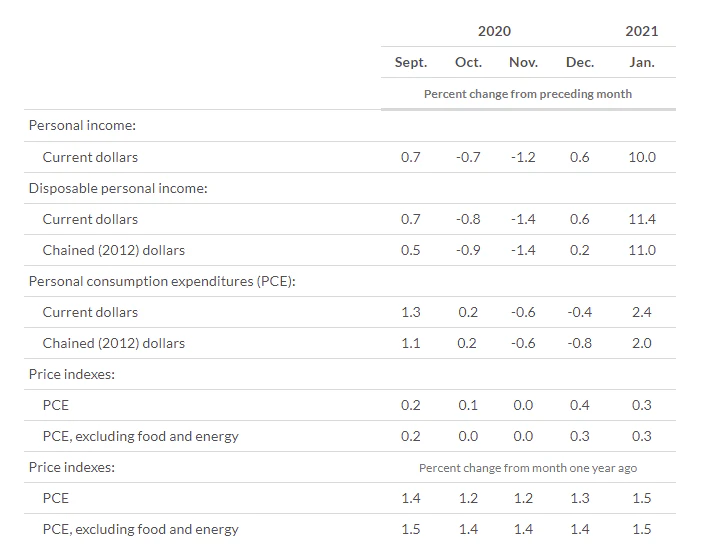Click the 'Personal income:' row label

tap(82, 126)
